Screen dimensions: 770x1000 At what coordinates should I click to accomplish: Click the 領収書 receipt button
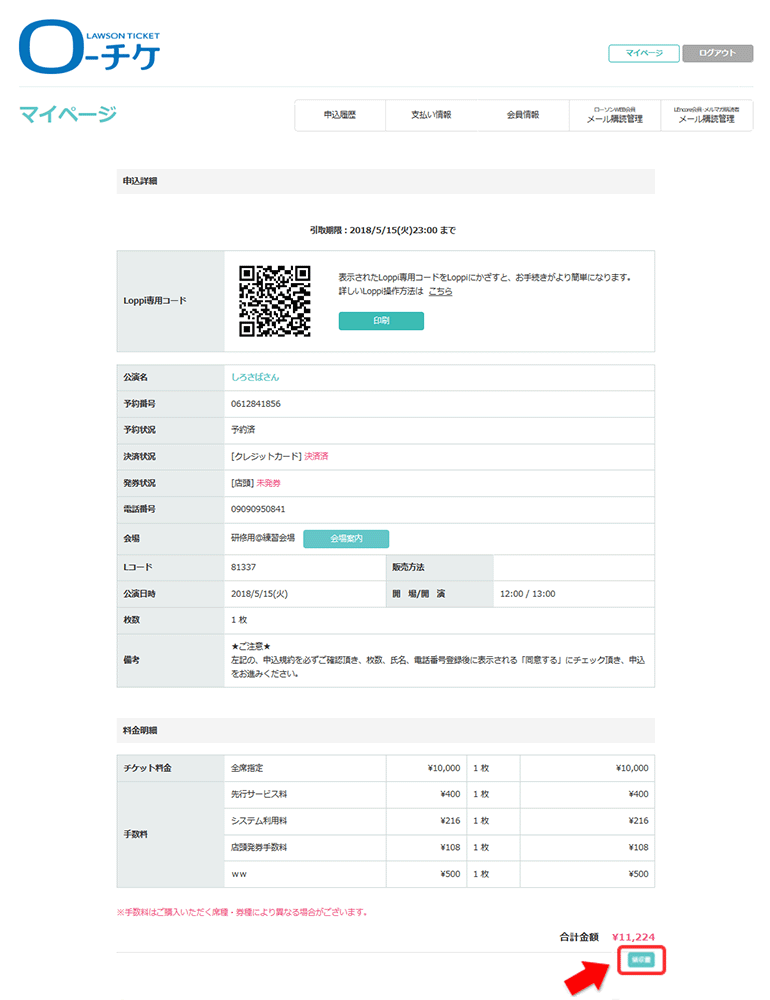coord(640,960)
